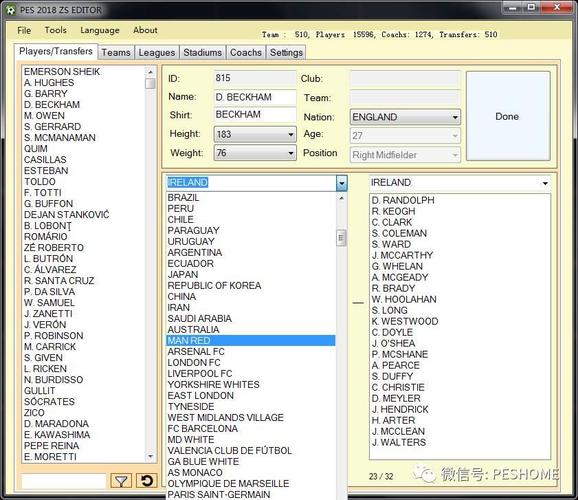This screenshot has width=578, height=500.
Task: Select SAUDI ARABIA in team list
Action: tap(251, 319)
